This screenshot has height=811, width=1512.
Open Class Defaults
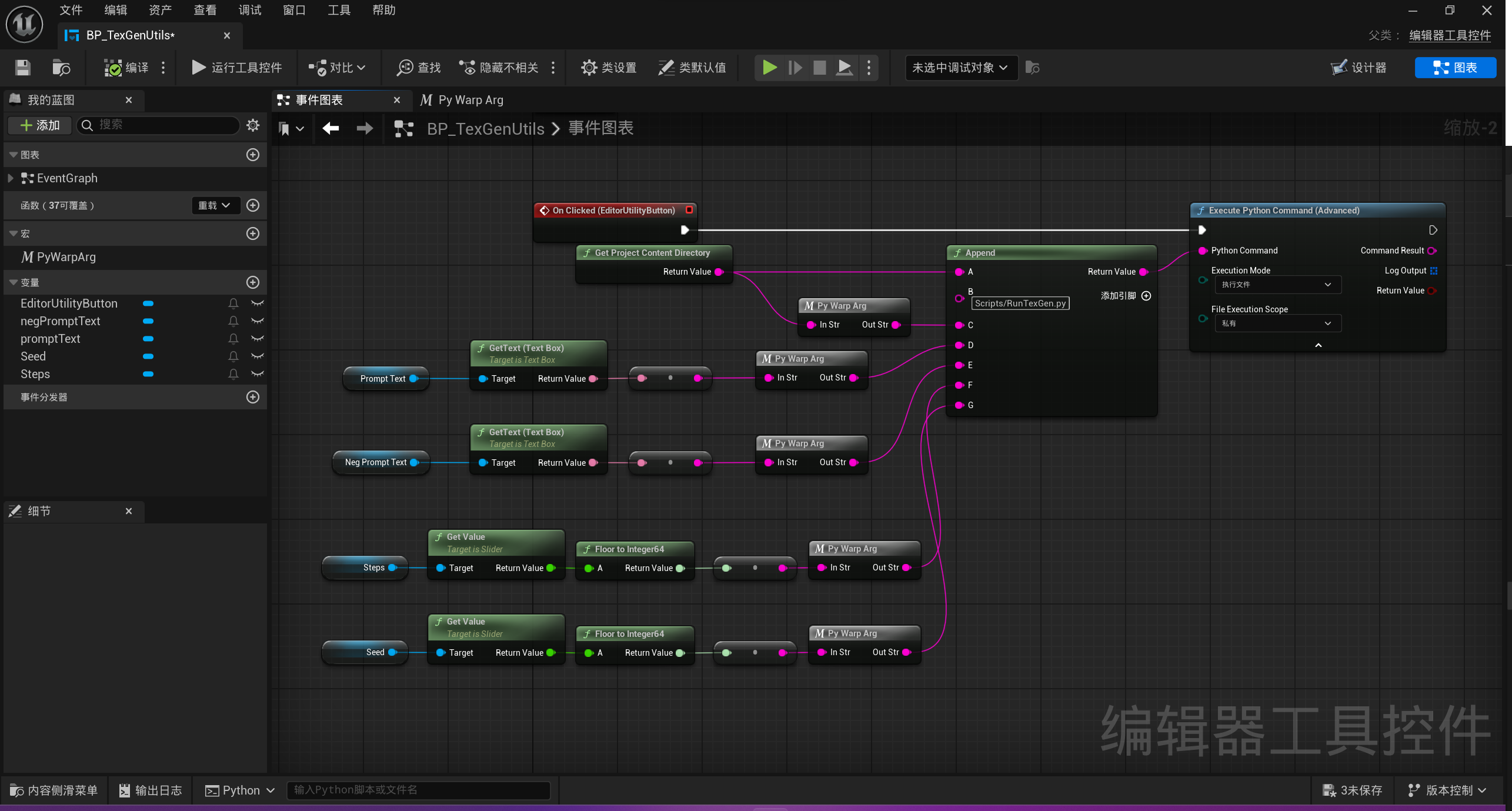[692, 68]
